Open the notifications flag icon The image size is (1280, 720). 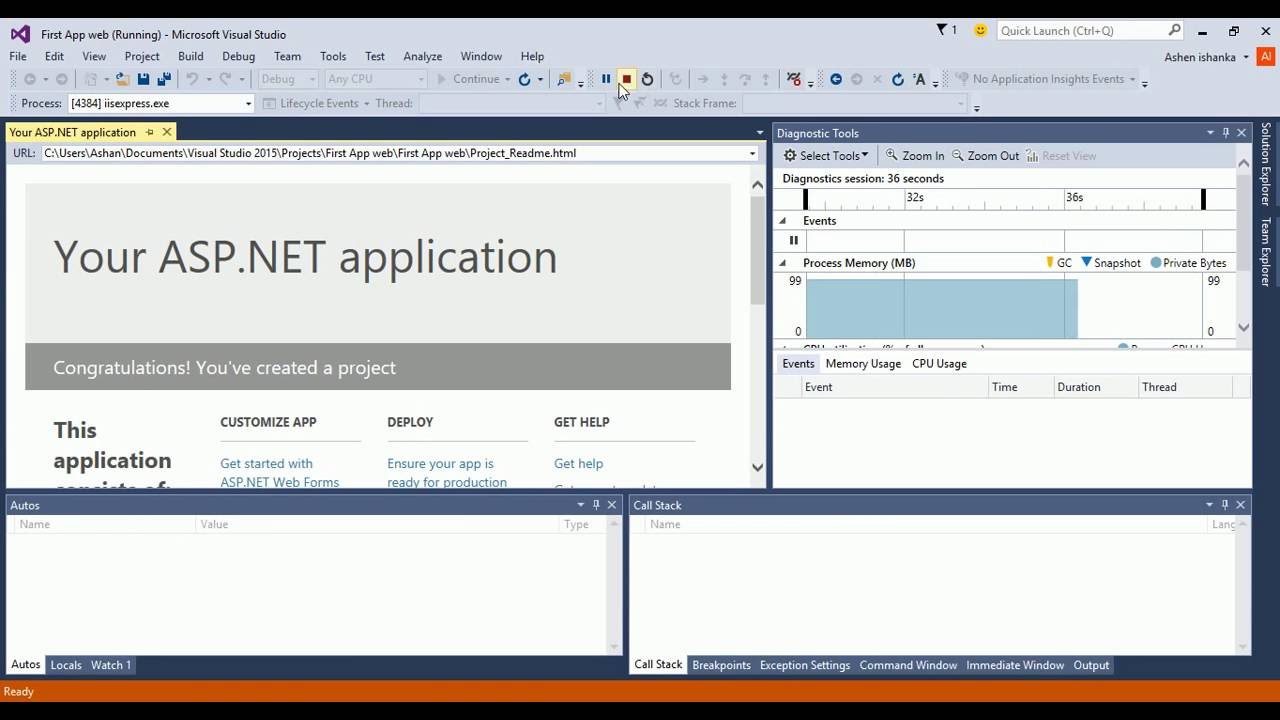click(x=942, y=30)
